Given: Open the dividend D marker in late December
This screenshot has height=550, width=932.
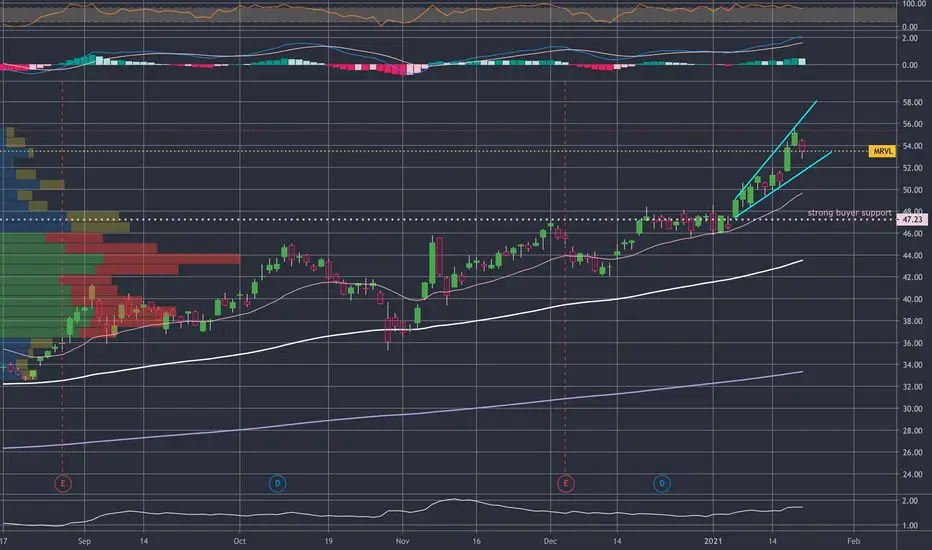Looking at the screenshot, I should tap(662, 483).
